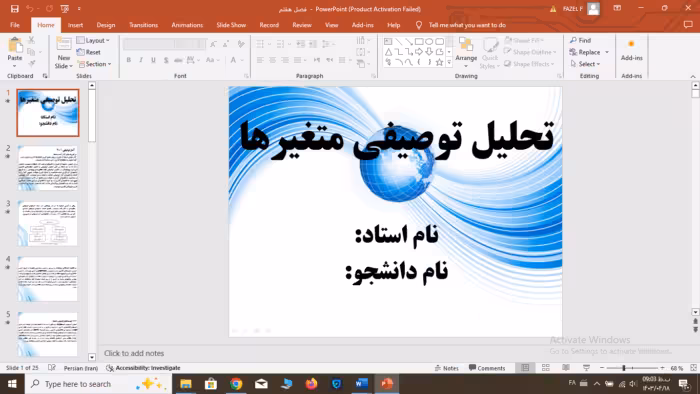
Task: Click the Find button
Action: 580,40
